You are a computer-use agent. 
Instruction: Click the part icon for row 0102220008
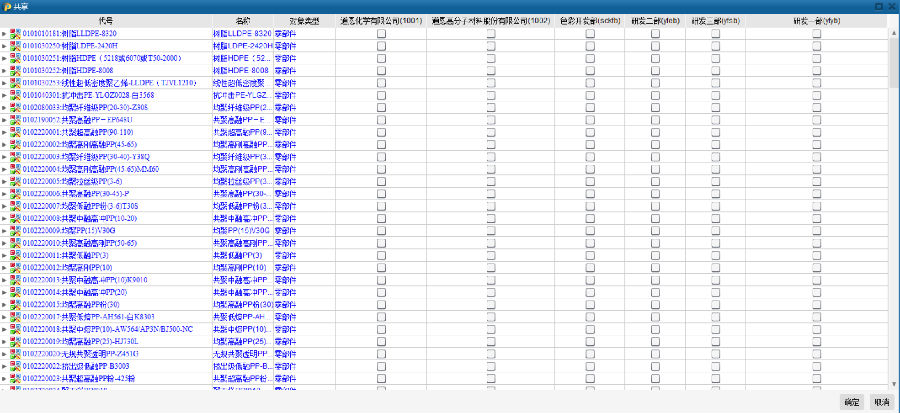tap(15, 219)
